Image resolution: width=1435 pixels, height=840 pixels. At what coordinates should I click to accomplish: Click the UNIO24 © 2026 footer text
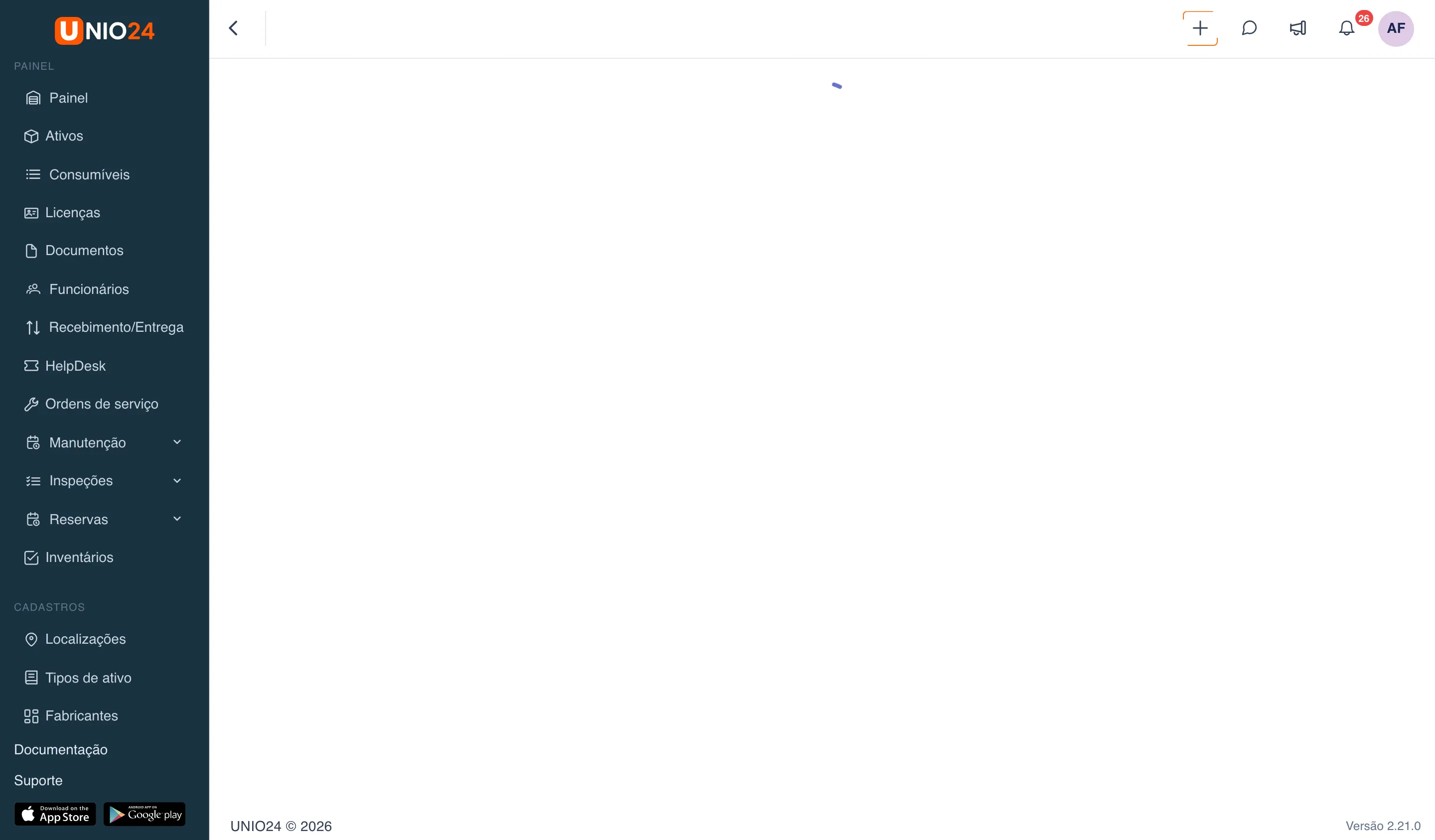281,827
